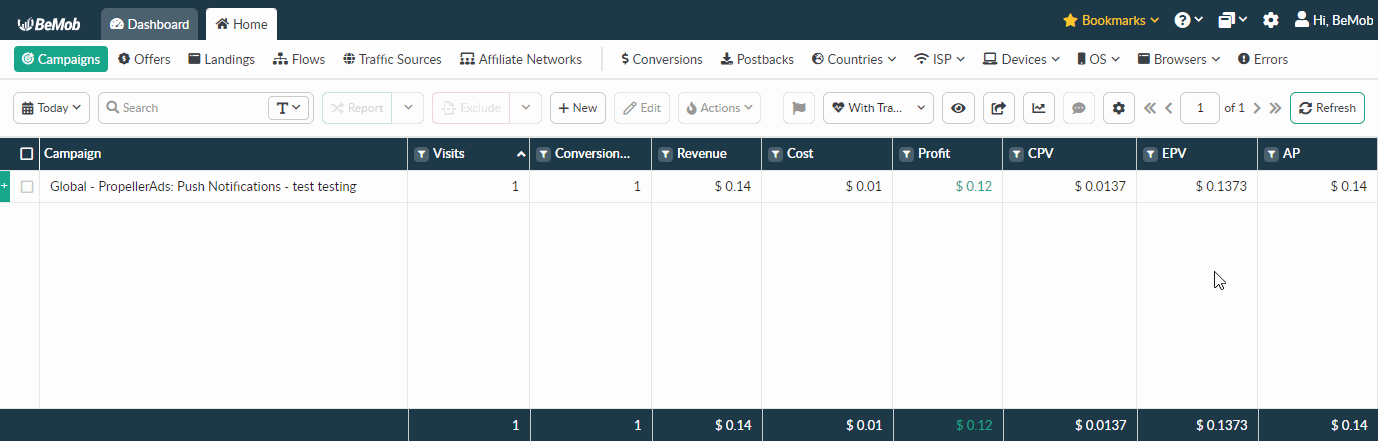
Task: Expand campaign row with plus marker
Action: click(x=5, y=186)
